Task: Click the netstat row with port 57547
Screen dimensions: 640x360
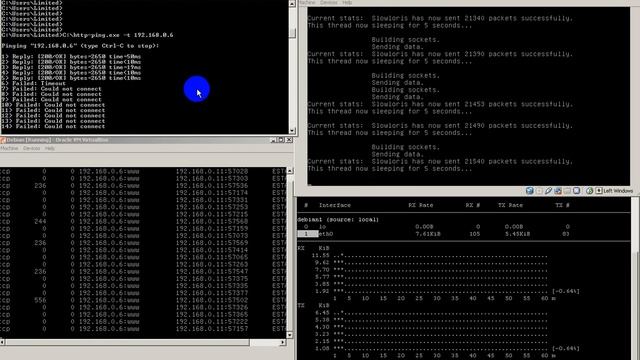Action: 143,271
